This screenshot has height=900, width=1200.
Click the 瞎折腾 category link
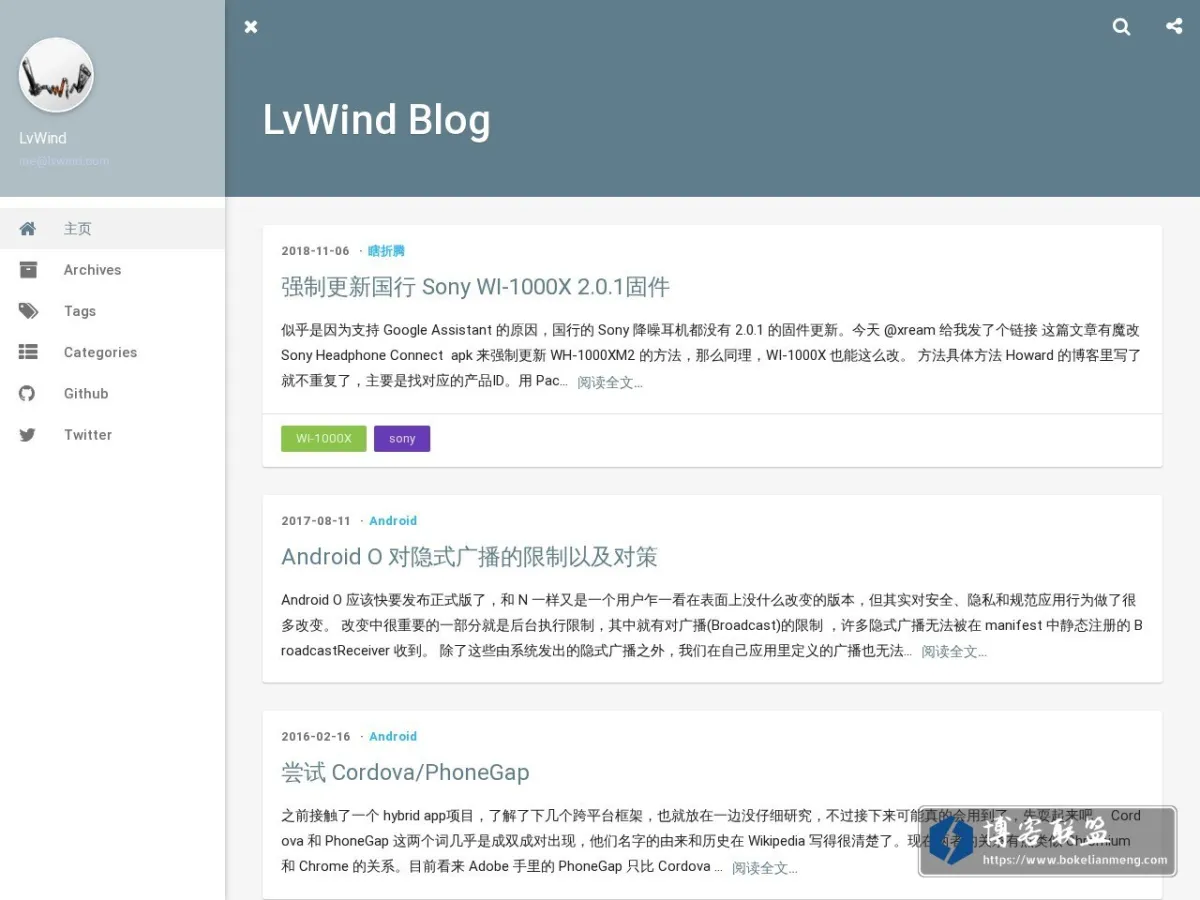pos(386,251)
